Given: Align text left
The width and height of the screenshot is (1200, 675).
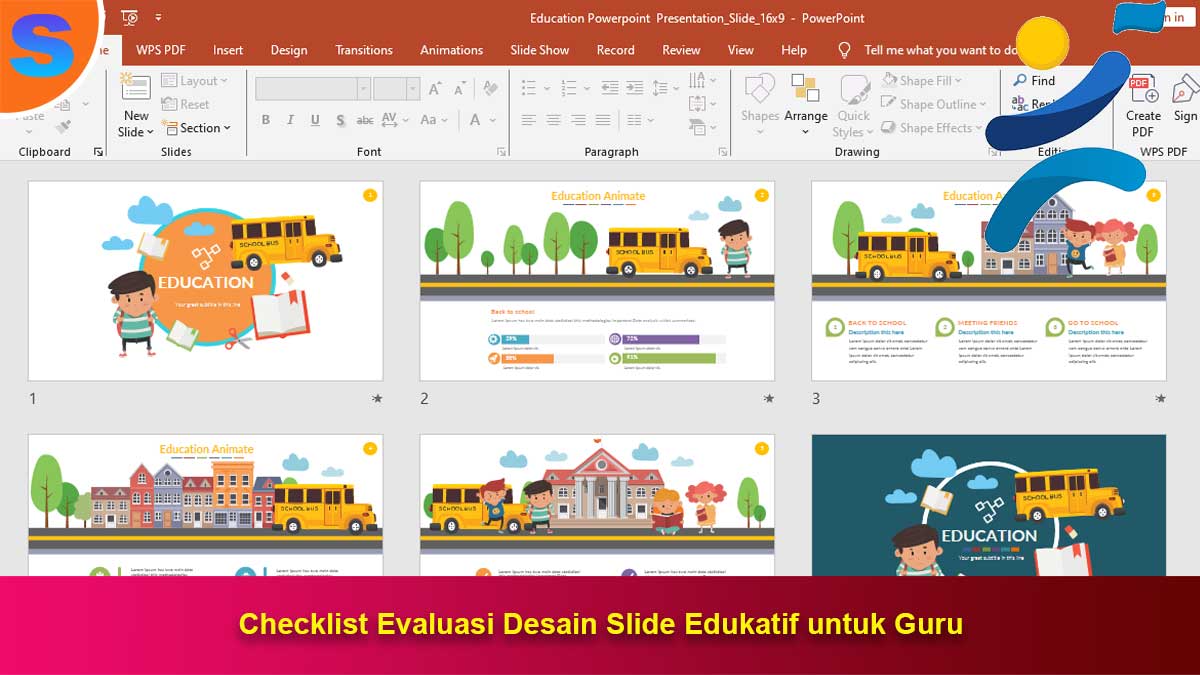Looking at the screenshot, I should point(529,120).
